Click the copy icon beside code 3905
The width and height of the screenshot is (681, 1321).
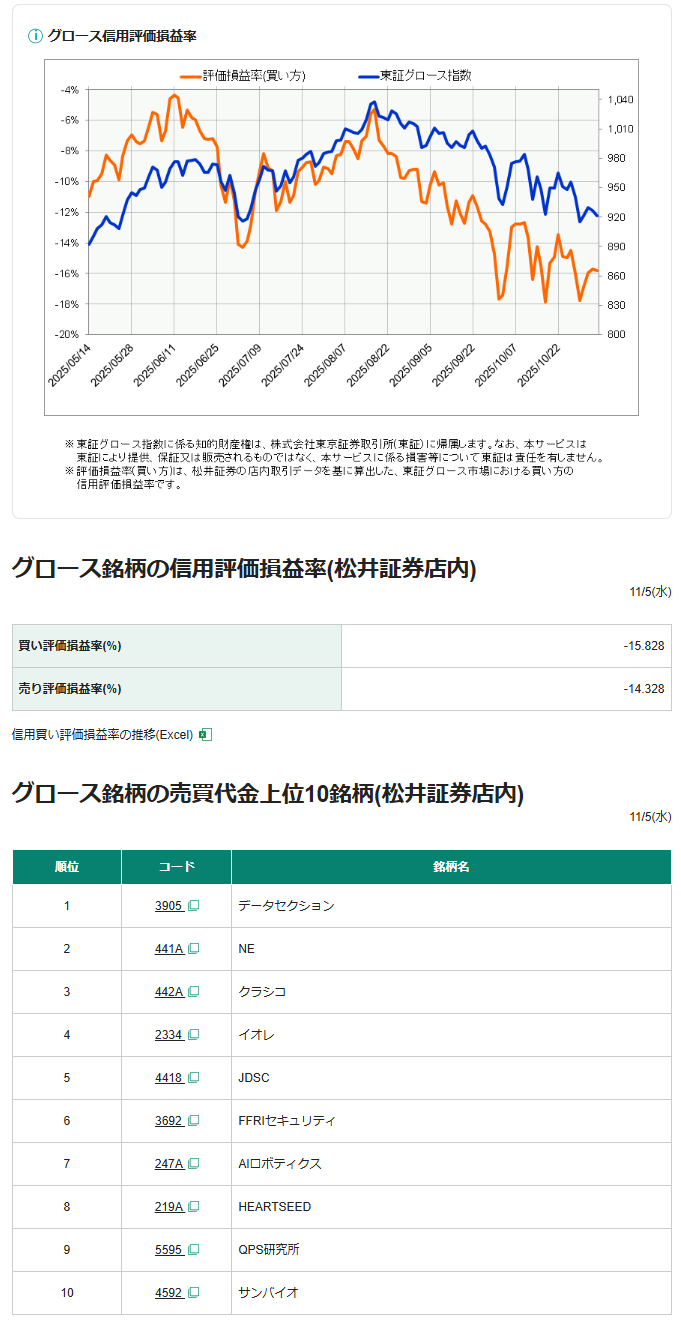tap(194, 906)
